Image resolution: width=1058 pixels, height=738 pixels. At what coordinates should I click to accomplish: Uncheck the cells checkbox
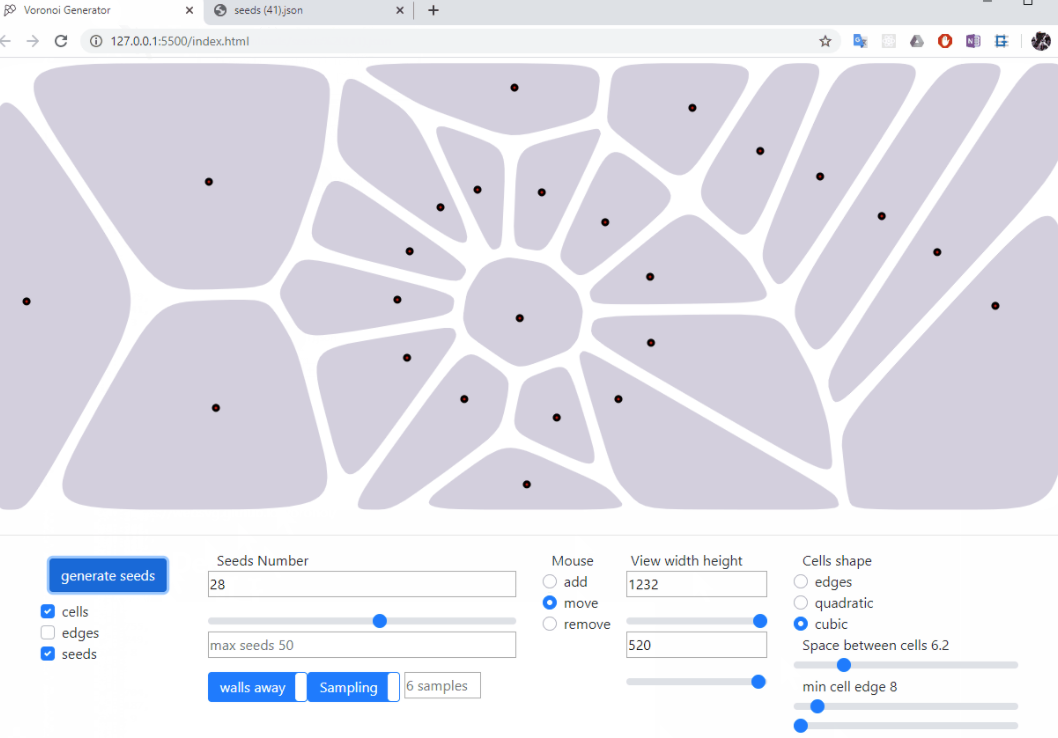pos(47,611)
